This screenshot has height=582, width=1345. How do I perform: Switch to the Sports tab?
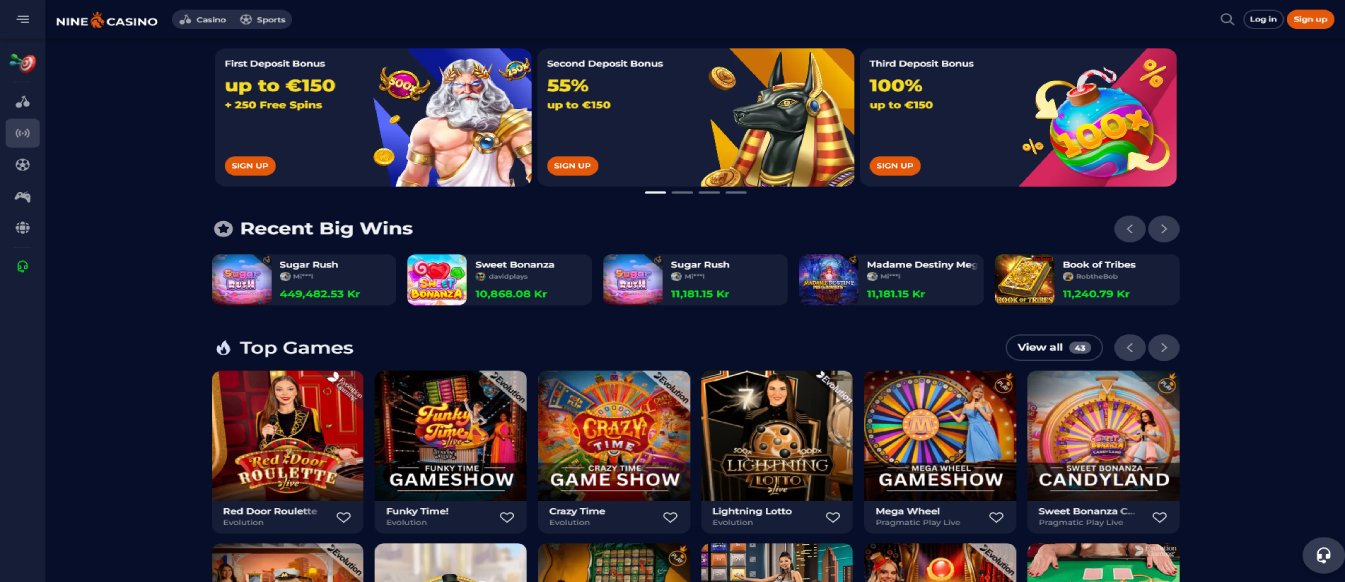(x=262, y=19)
